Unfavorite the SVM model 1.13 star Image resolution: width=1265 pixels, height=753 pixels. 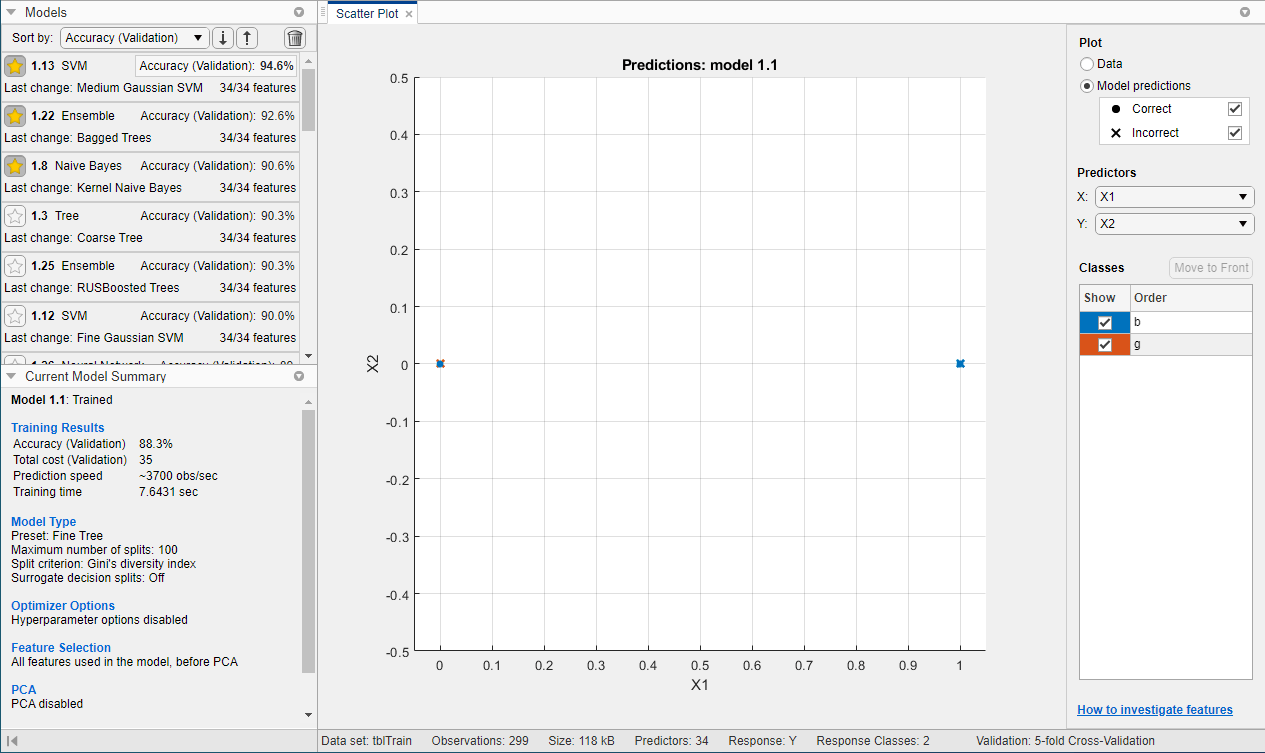[x=16, y=65]
